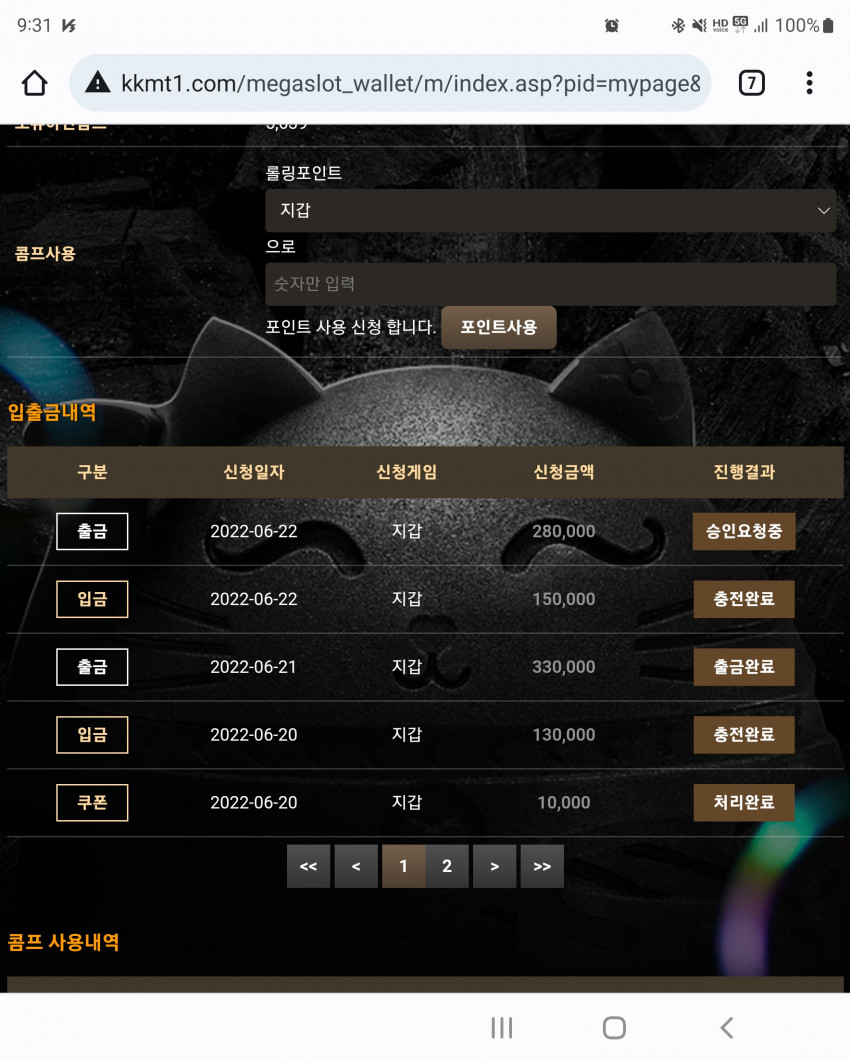
Task: Click 입금 tag on the 130,000 row
Action: tap(92, 734)
